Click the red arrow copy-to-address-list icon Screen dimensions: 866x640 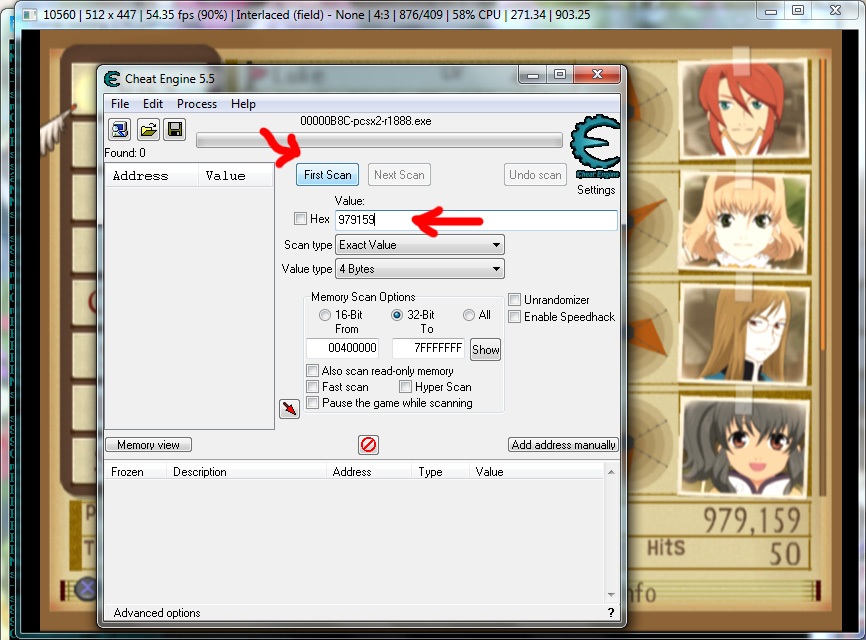pos(289,409)
